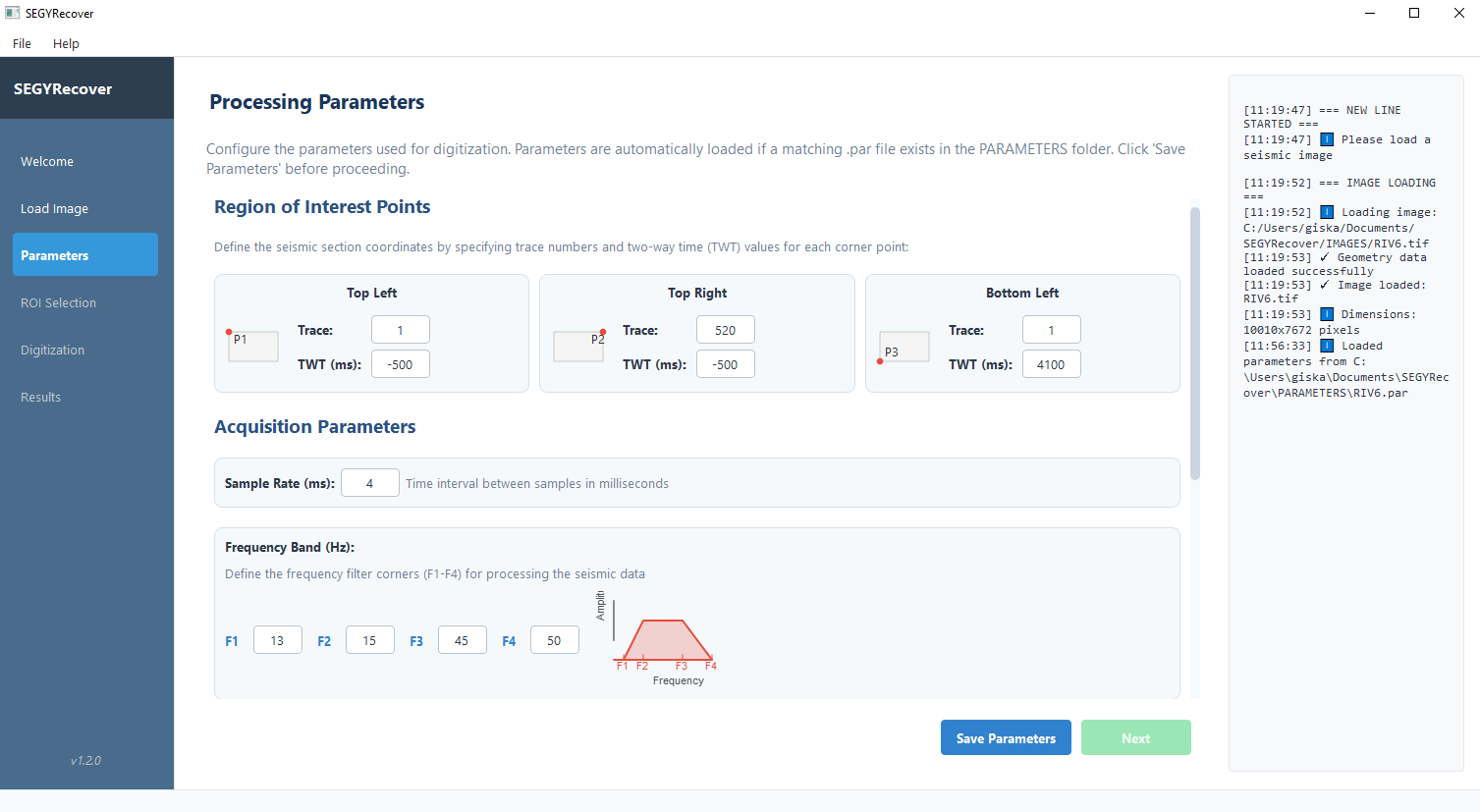This screenshot has width=1480, height=812.
Task: Click the F1 frequency field
Action: coord(278,640)
